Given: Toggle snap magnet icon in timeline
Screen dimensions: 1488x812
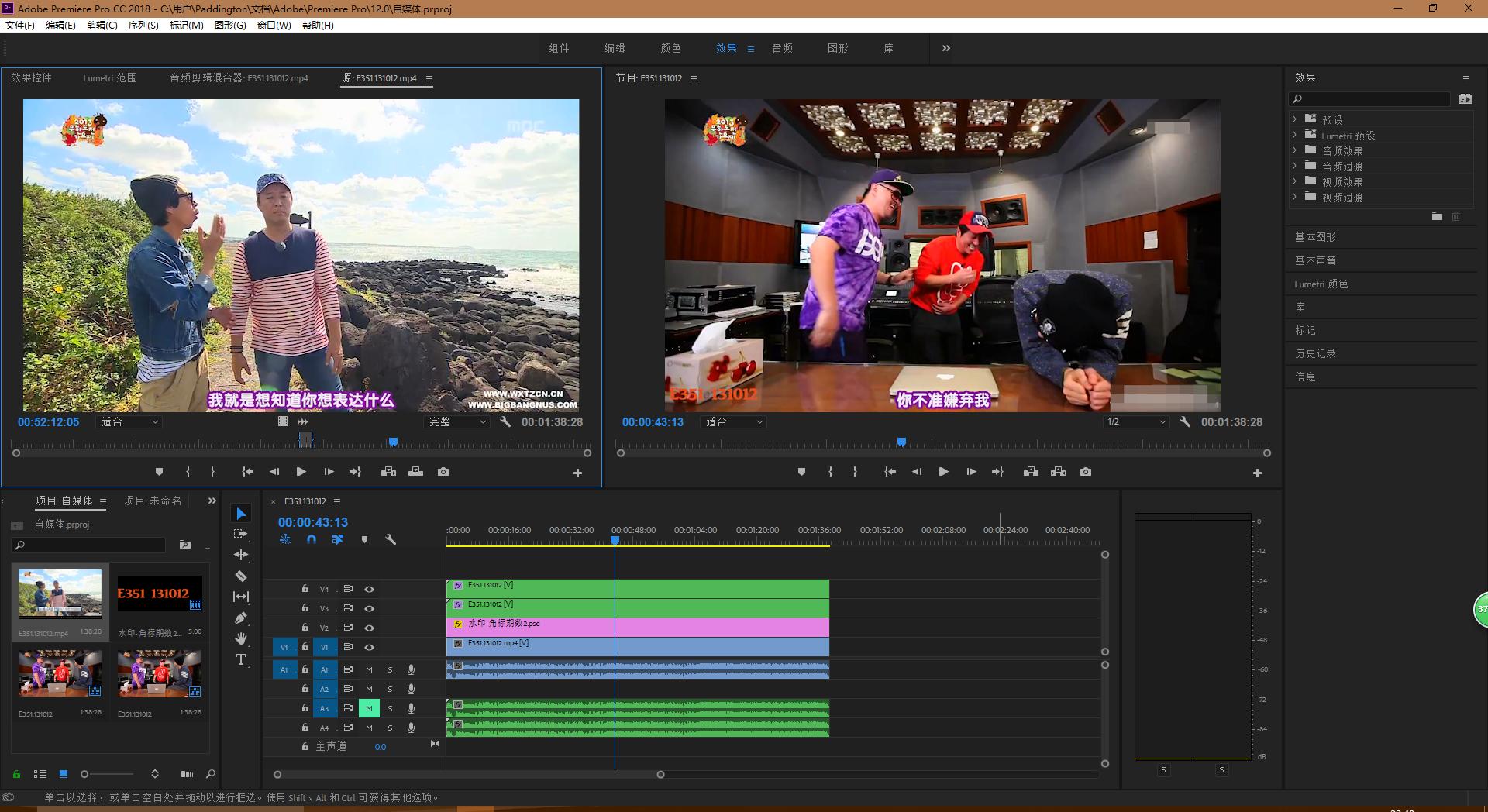Looking at the screenshot, I should pyautogui.click(x=312, y=539).
